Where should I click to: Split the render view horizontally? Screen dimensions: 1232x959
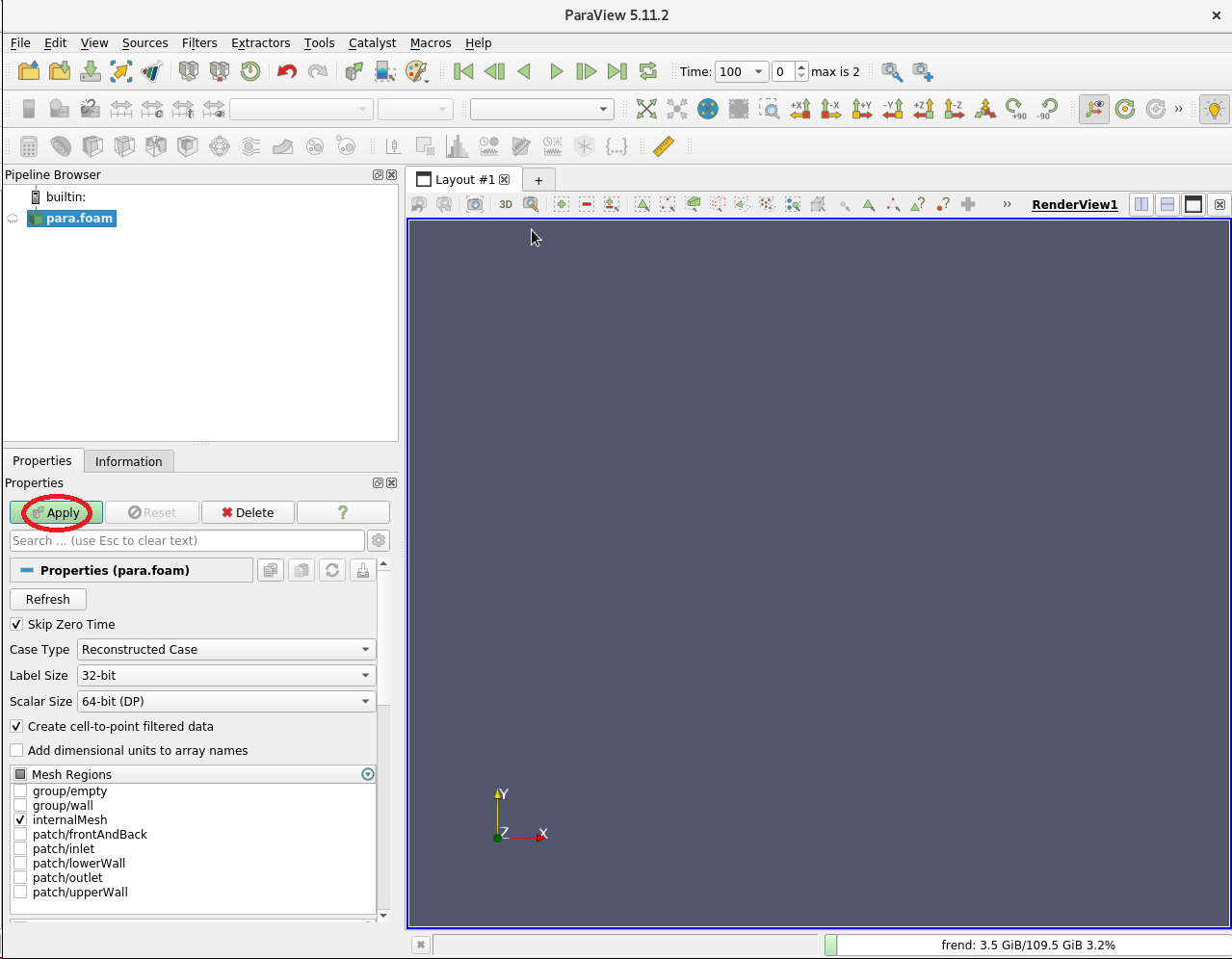(1141, 204)
